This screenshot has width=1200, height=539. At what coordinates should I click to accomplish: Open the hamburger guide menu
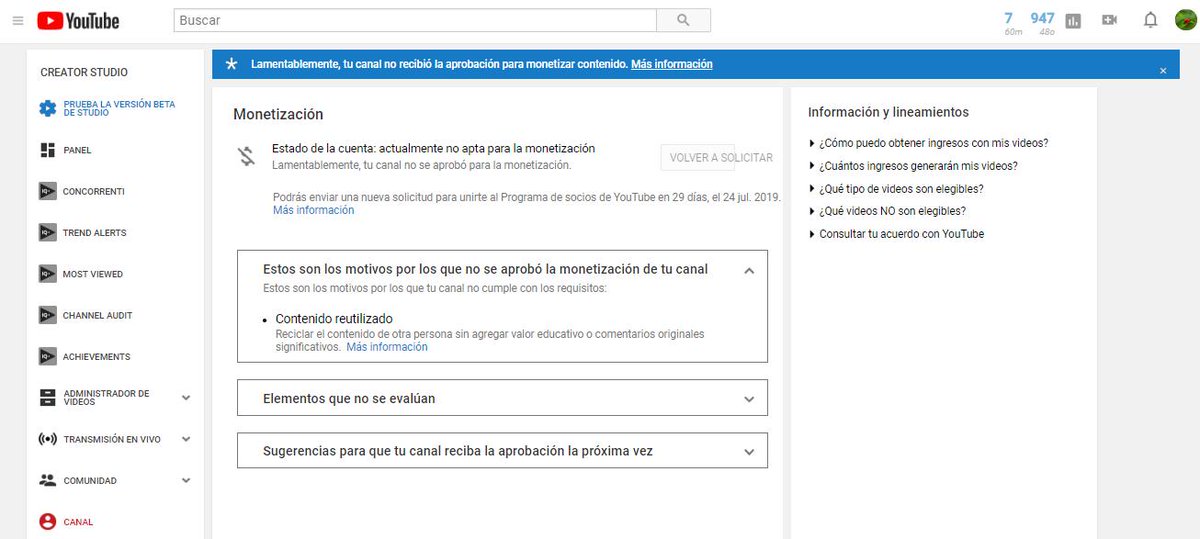coord(17,21)
